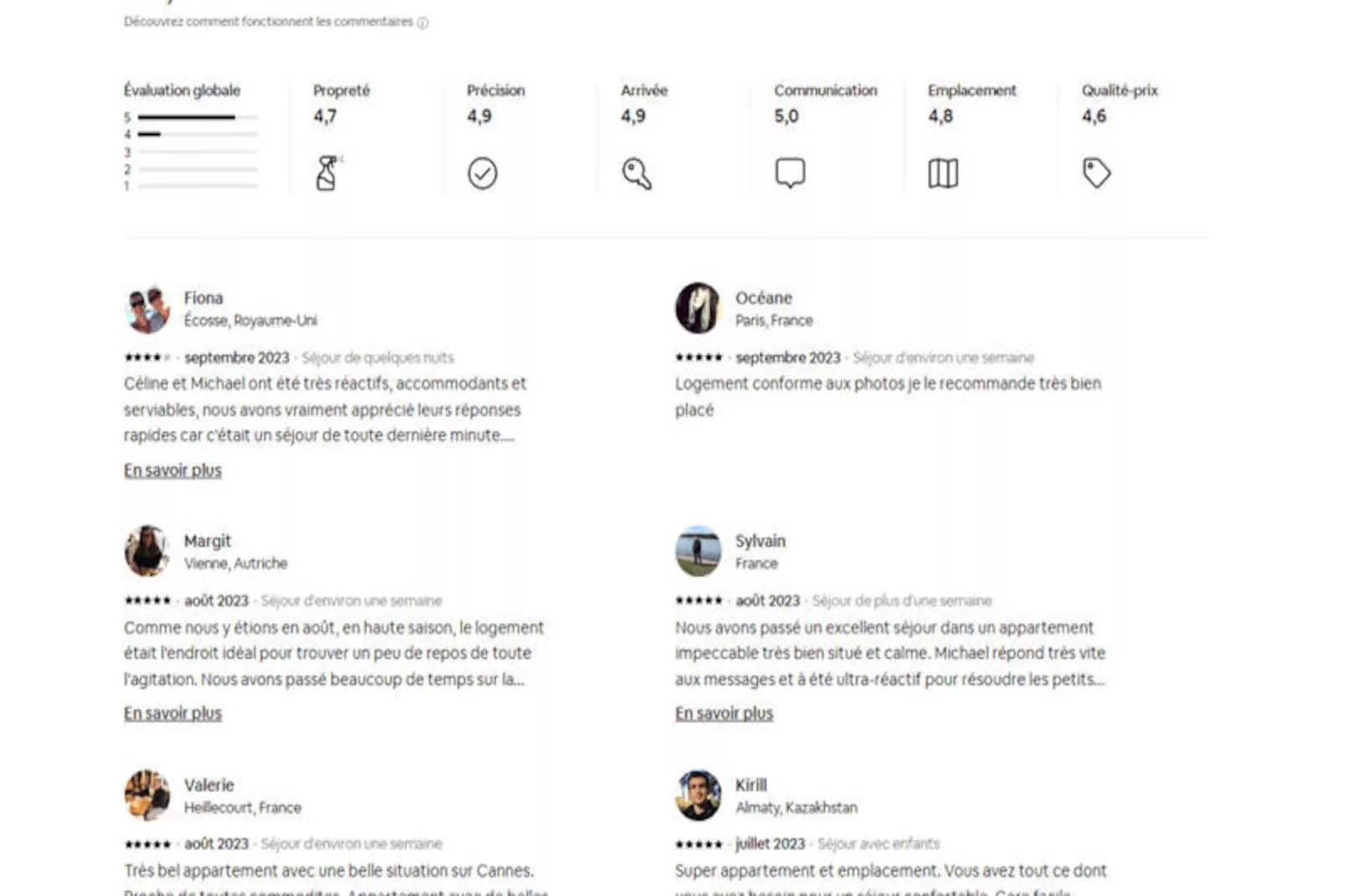Click the Précision checkmark circle icon
This screenshot has height=896, width=1345.
pyautogui.click(x=482, y=173)
